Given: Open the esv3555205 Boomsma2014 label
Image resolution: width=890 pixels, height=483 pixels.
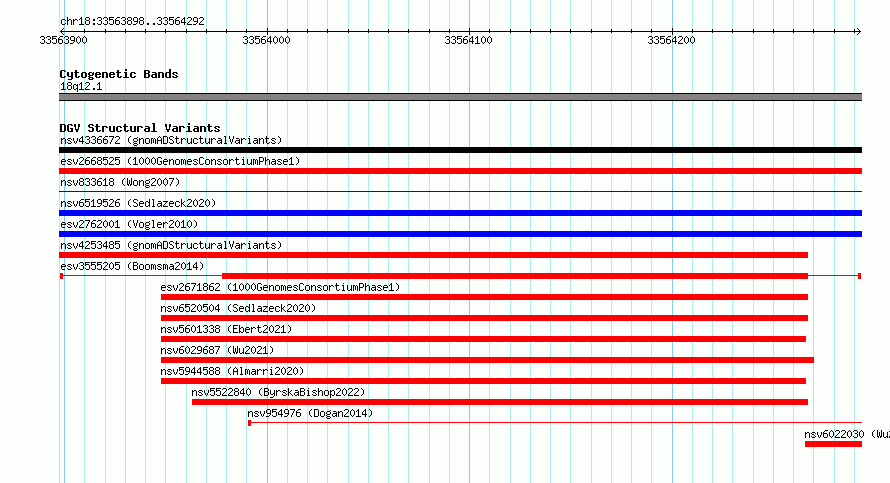Looking at the screenshot, I should tap(132, 266).
